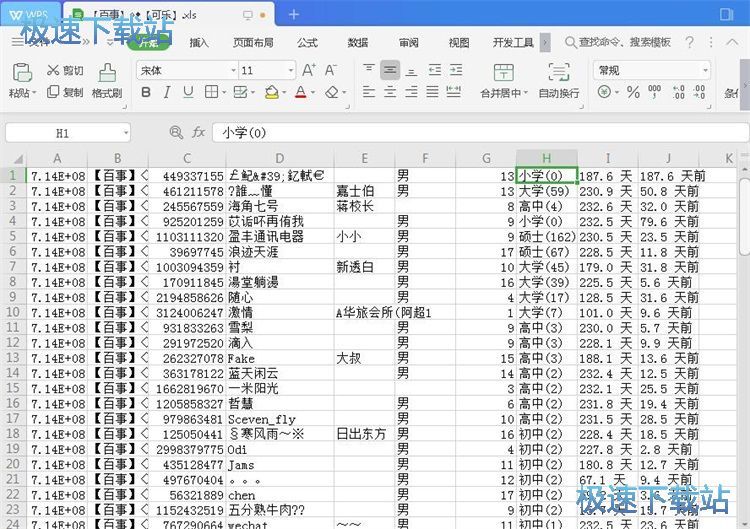750x529 pixels.
Task: Click the formula bar zoom icon
Action: click(176, 132)
